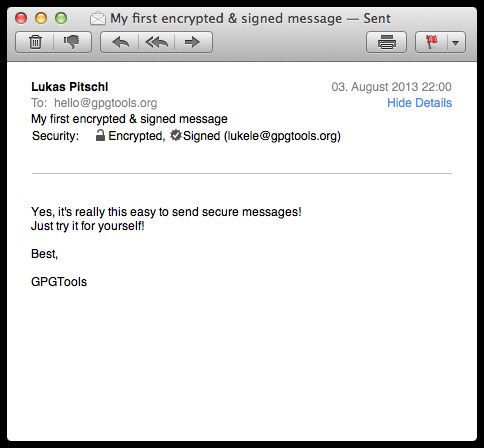
Task: Forward the message with right arrow
Action: click(x=193, y=42)
